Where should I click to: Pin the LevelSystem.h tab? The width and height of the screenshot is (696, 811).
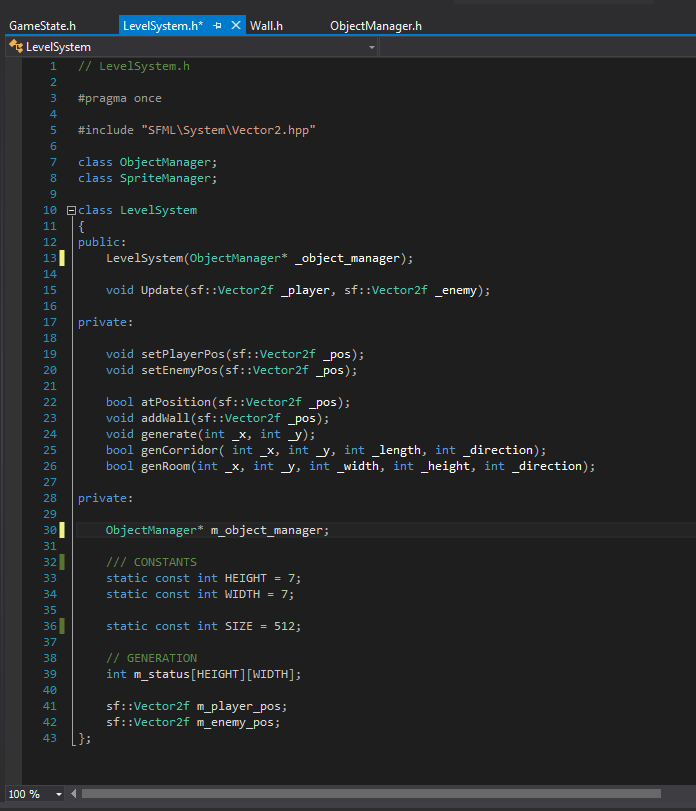[x=218, y=25]
